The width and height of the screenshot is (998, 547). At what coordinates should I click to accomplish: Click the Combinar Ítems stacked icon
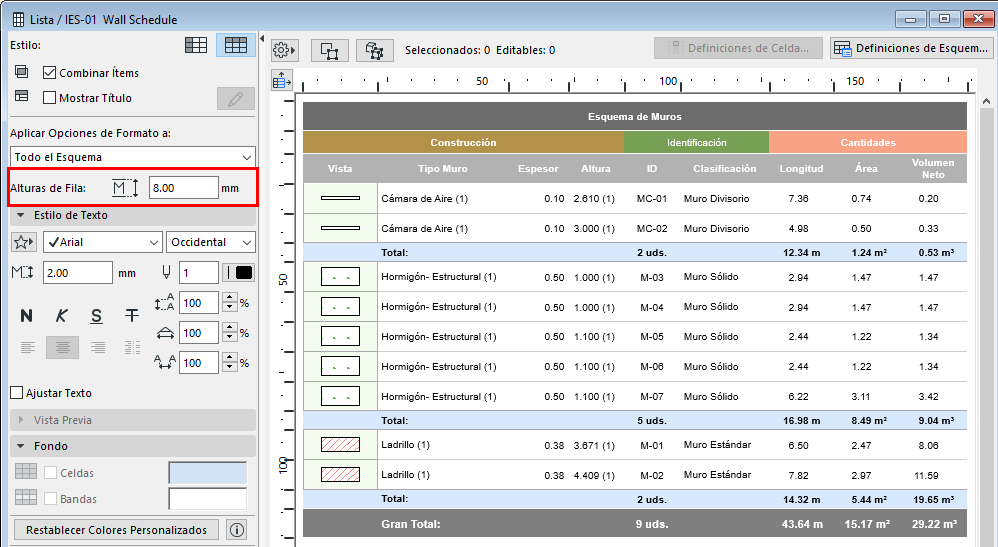tap(21, 71)
